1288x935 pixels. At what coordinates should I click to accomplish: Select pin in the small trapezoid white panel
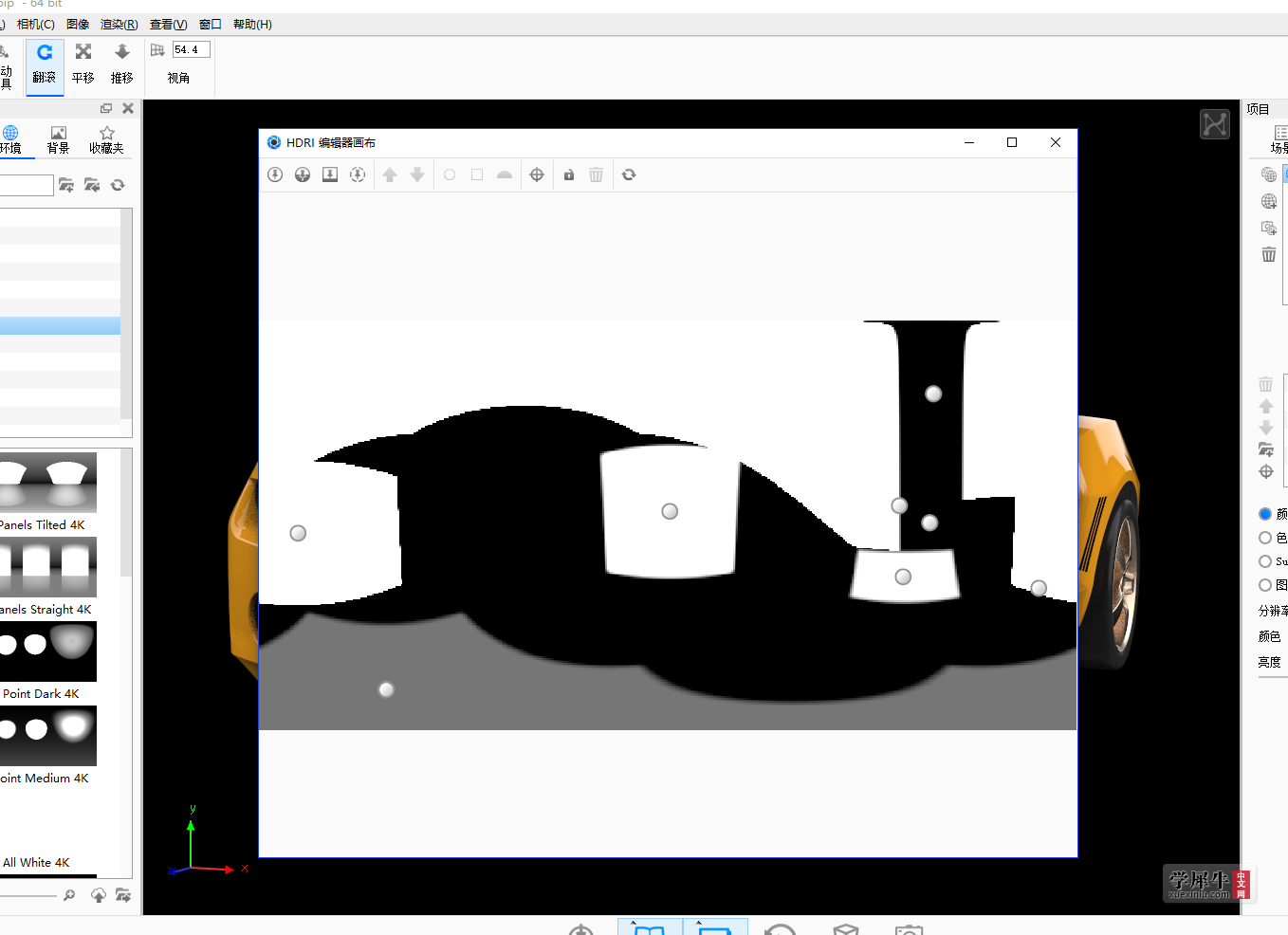pyautogui.click(x=903, y=577)
